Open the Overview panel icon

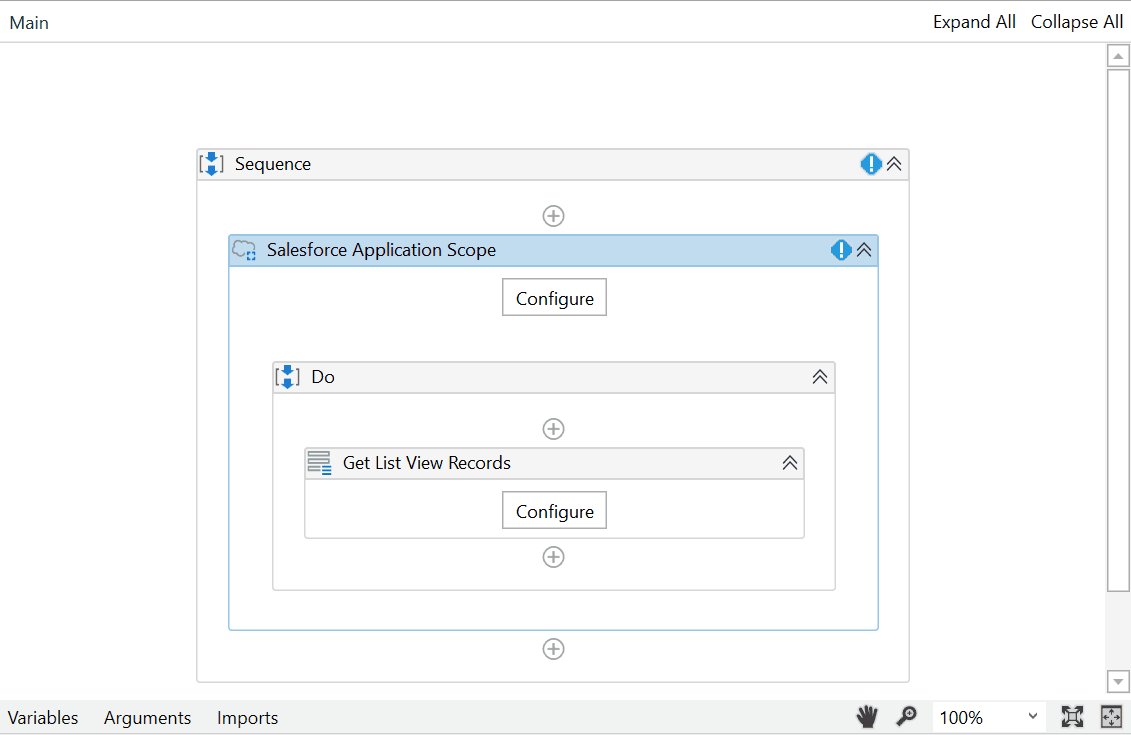pos(1111,716)
